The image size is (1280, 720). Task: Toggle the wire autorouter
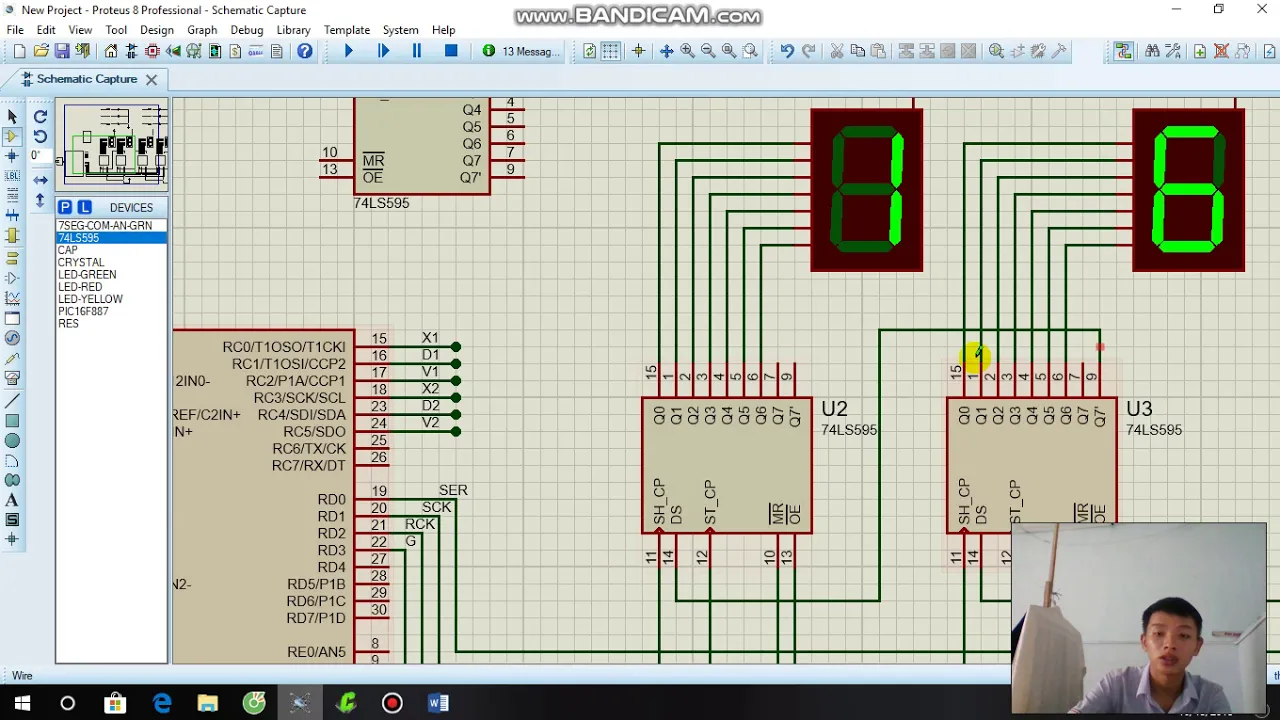point(1124,51)
